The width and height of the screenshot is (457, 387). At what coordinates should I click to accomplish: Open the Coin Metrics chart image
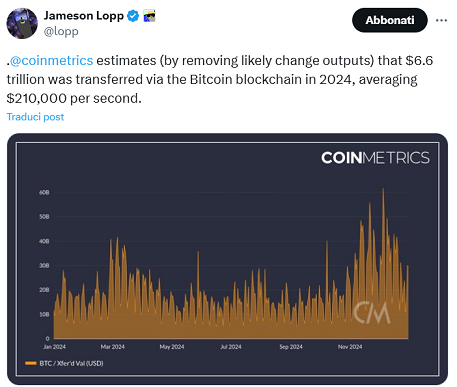coord(227,259)
